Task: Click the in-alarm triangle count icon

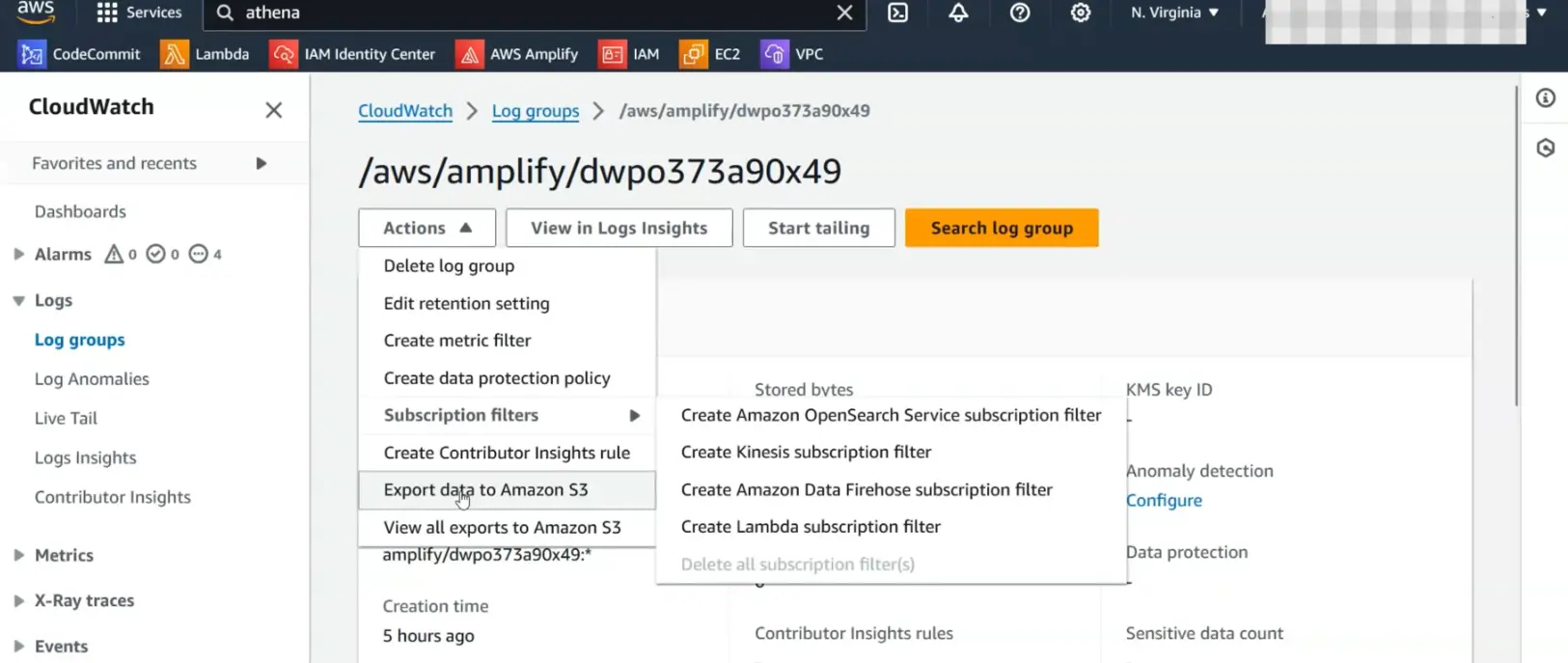Action: click(x=114, y=254)
